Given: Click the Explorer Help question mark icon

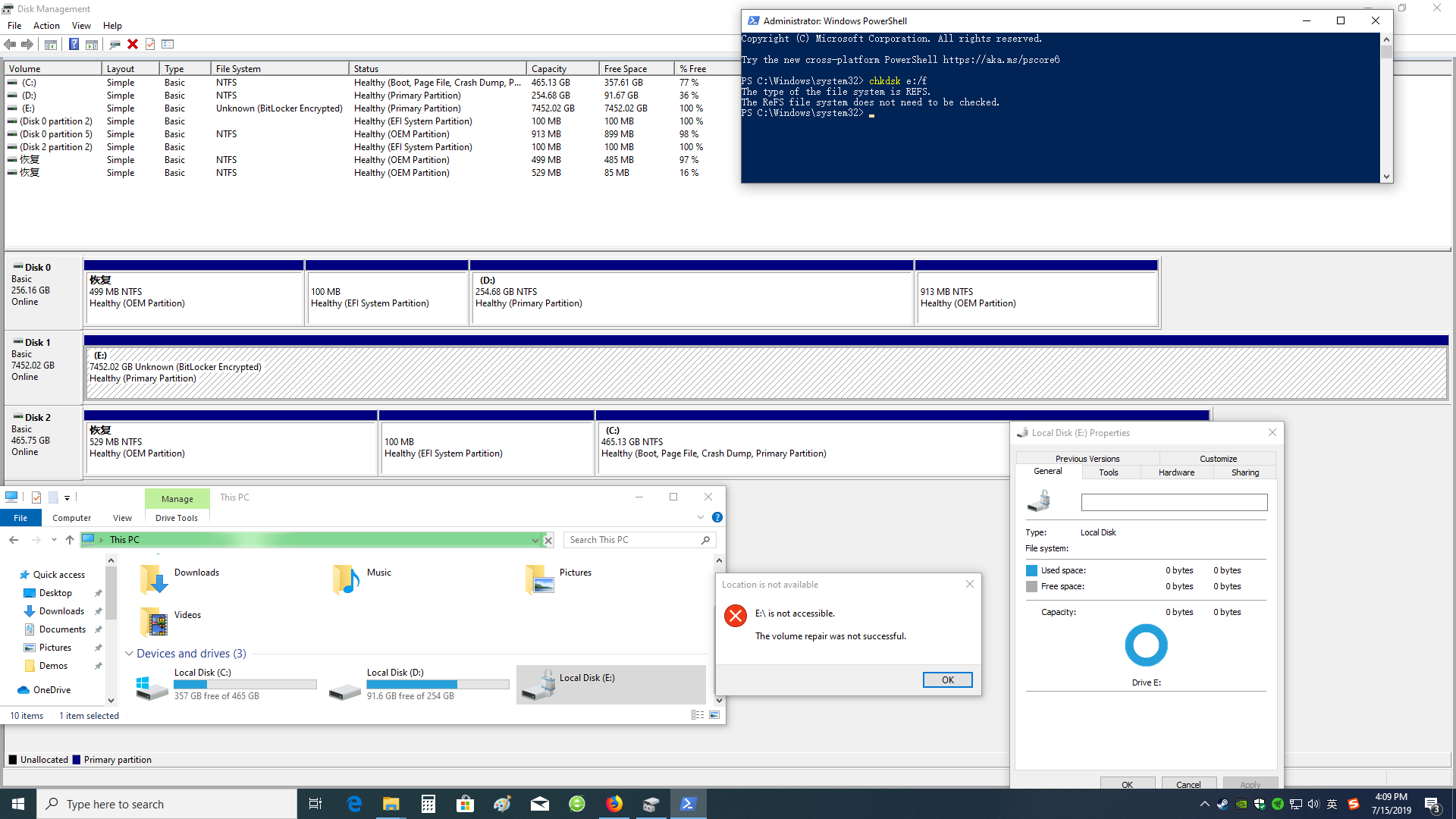Looking at the screenshot, I should coord(717,518).
